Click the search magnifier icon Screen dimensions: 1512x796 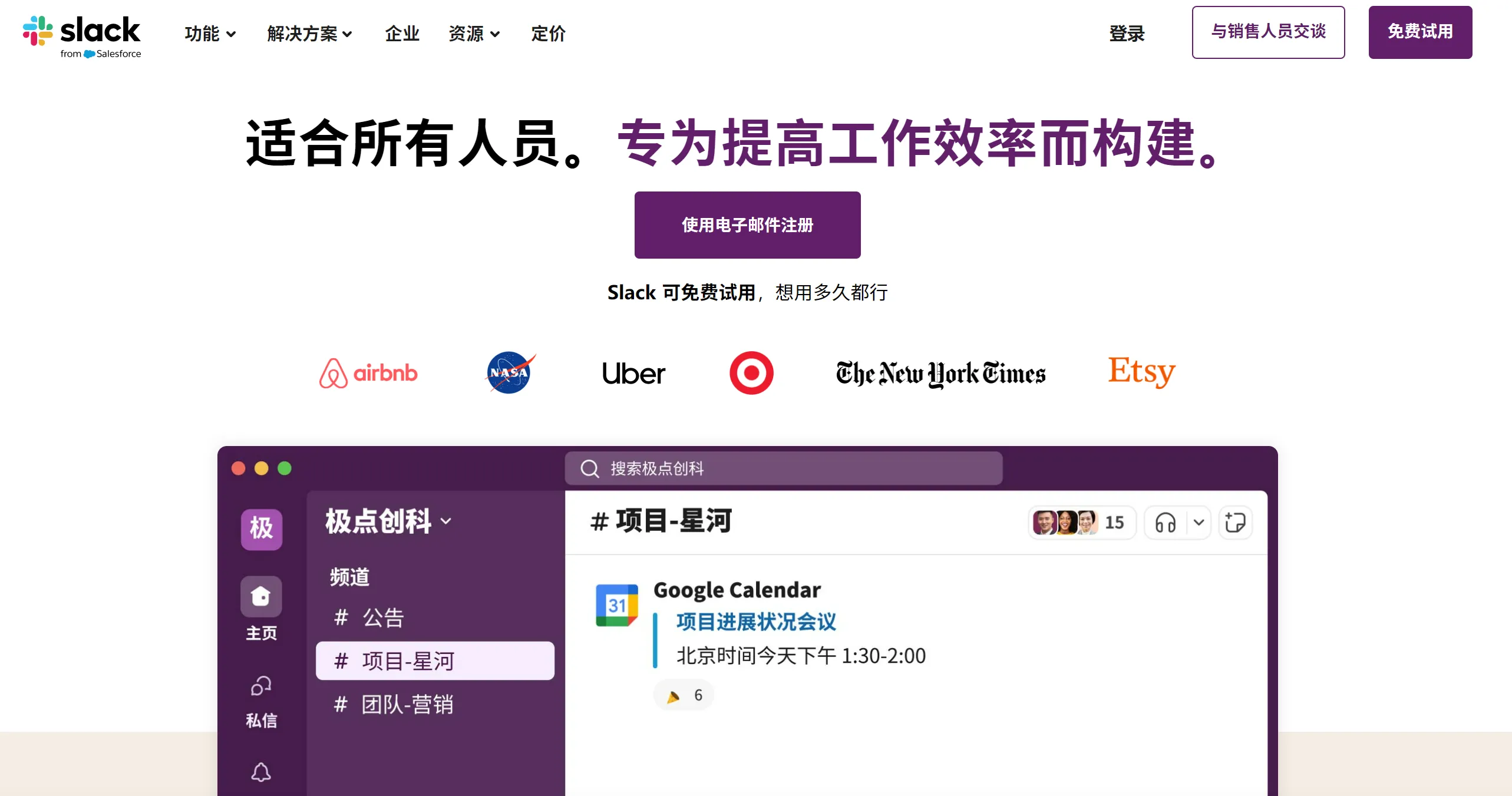[x=590, y=469]
